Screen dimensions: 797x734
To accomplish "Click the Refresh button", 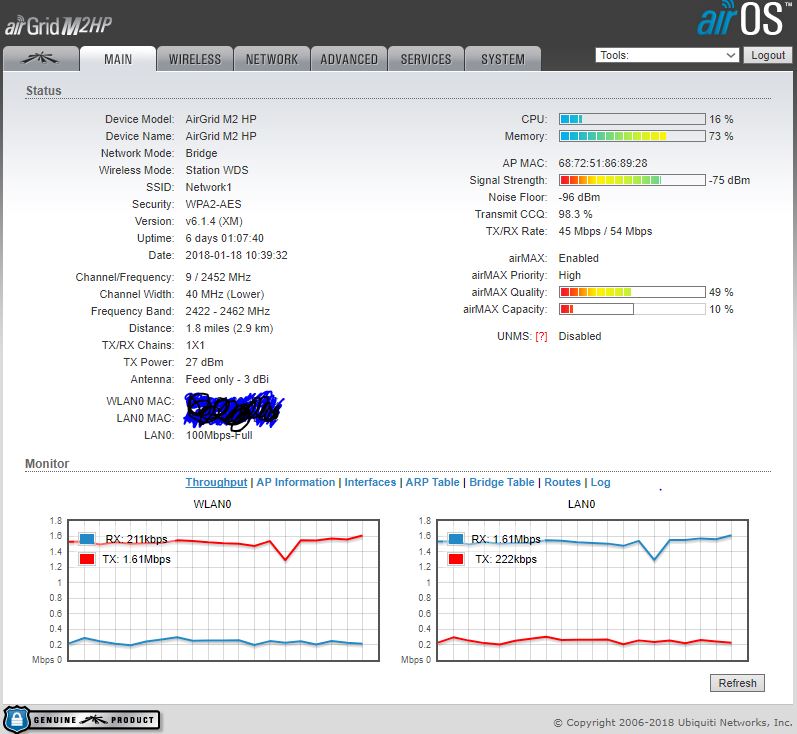I will [x=737, y=683].
